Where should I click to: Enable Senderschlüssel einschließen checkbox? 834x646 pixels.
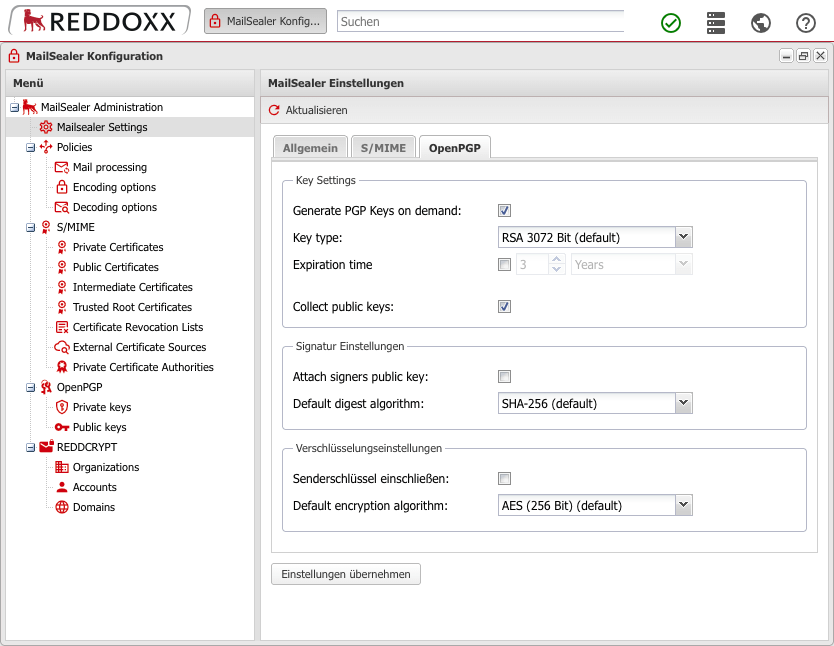coord(504,478)
